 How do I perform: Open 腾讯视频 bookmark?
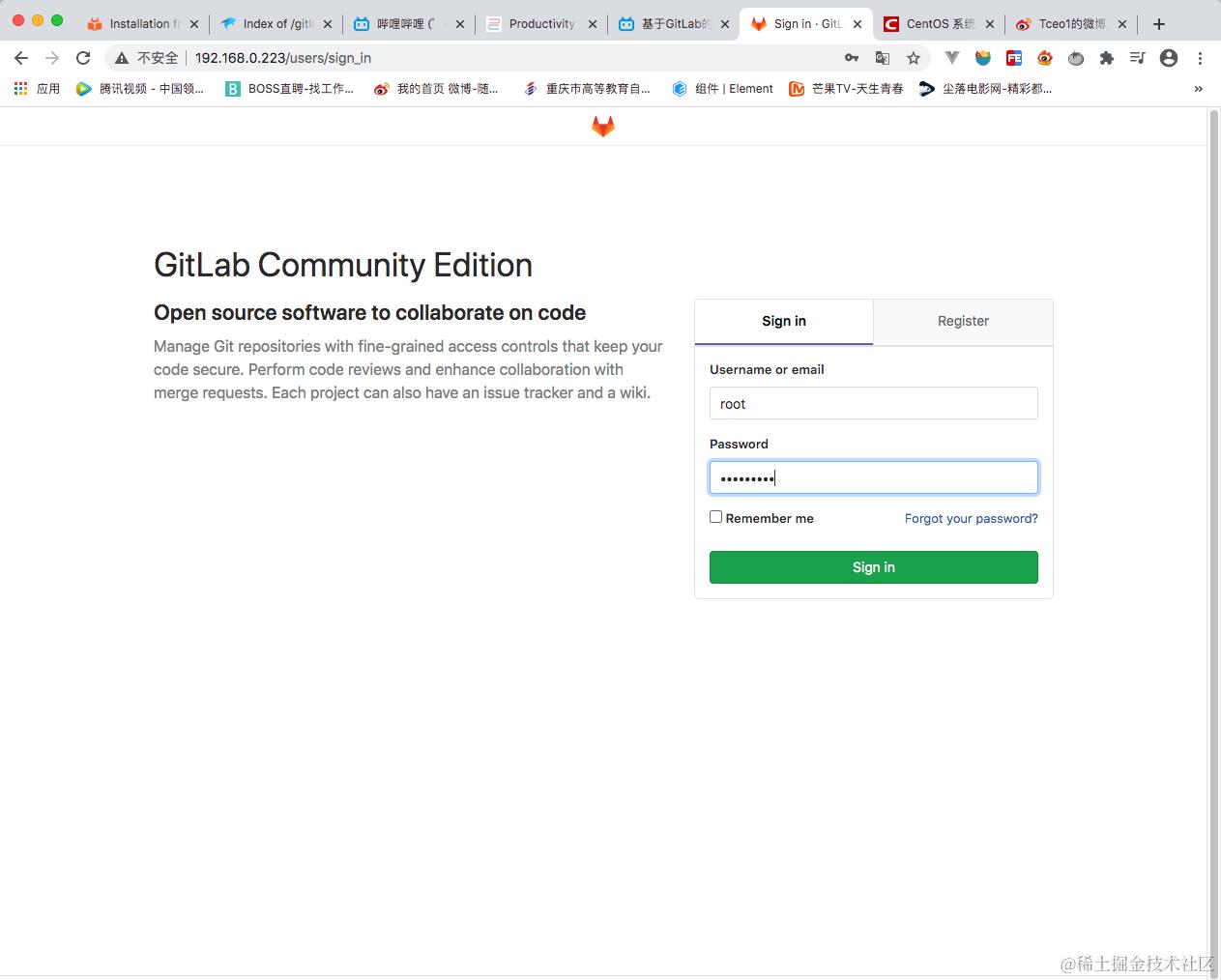[140, 89]
